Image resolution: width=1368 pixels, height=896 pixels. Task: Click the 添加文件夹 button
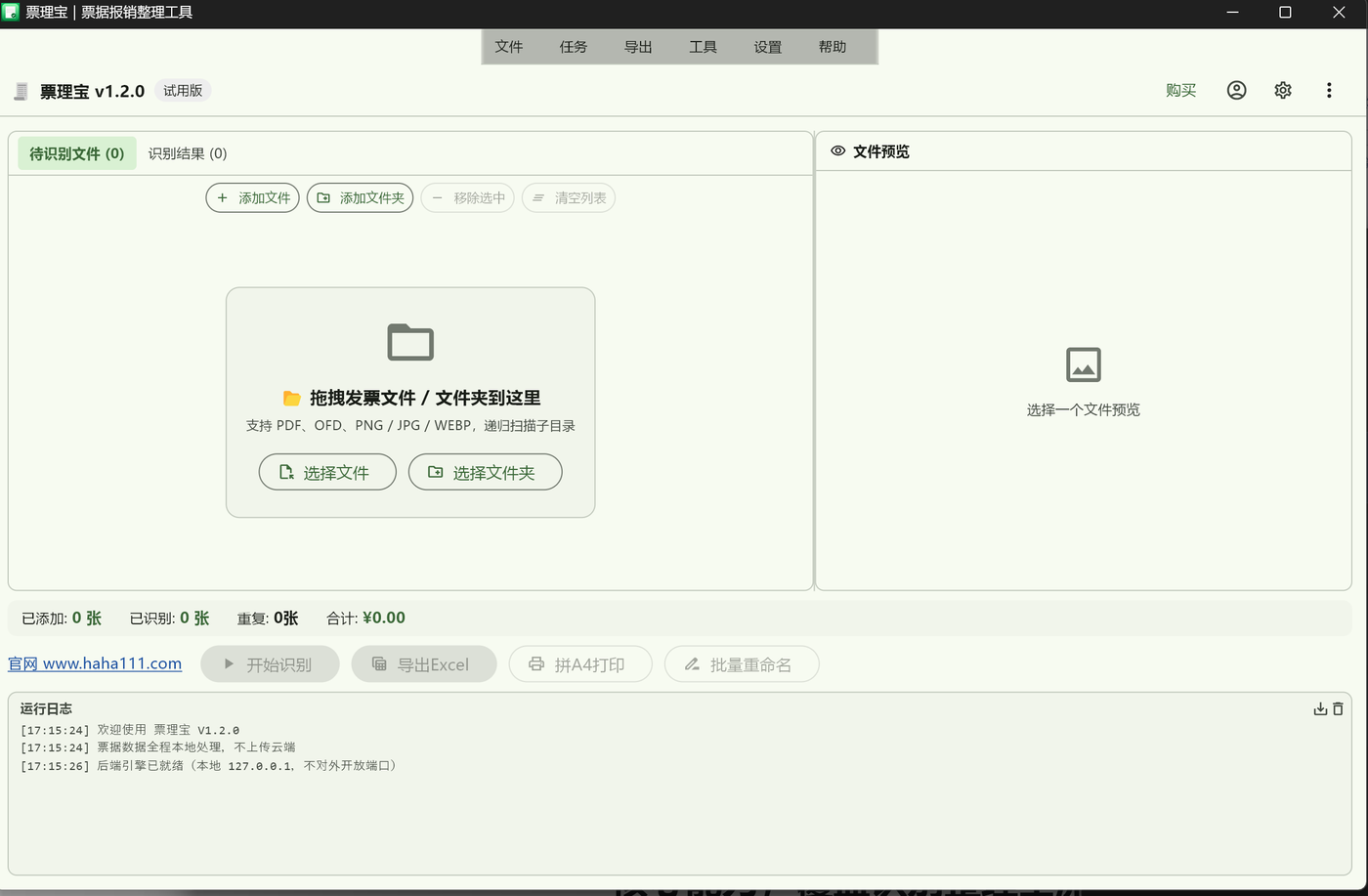(361, 198)
